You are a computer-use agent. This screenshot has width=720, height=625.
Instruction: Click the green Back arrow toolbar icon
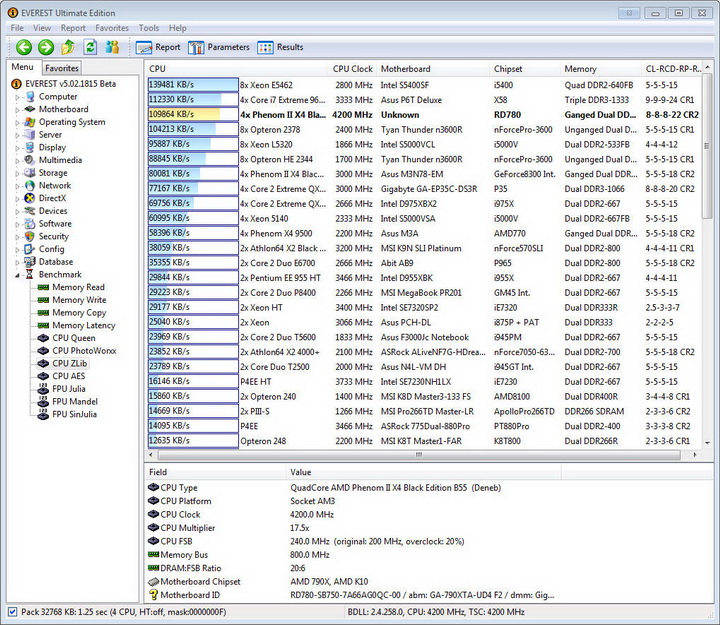[x=23, y=47]
